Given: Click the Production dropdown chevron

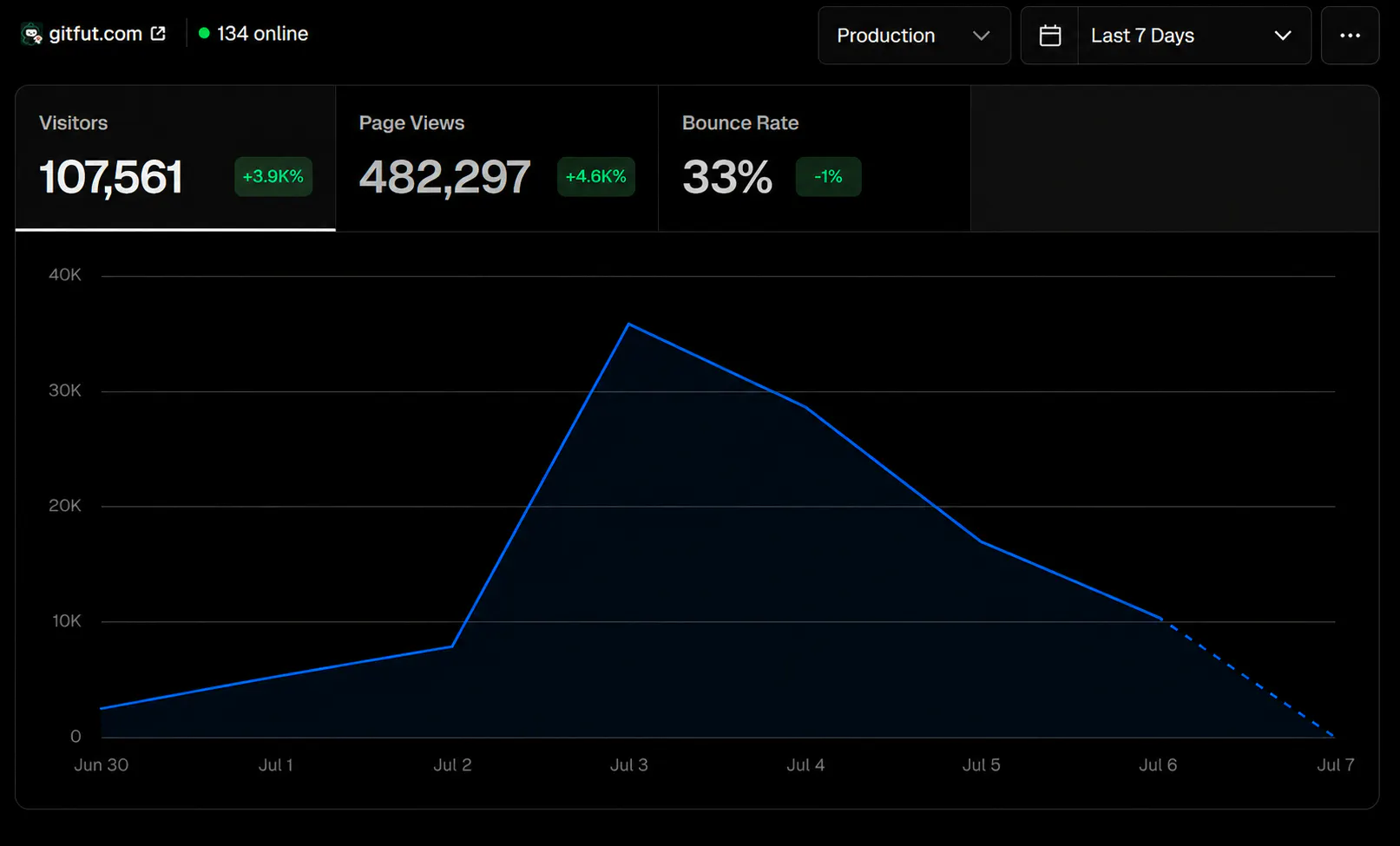Looking at the screenshot, I should 981,36.
